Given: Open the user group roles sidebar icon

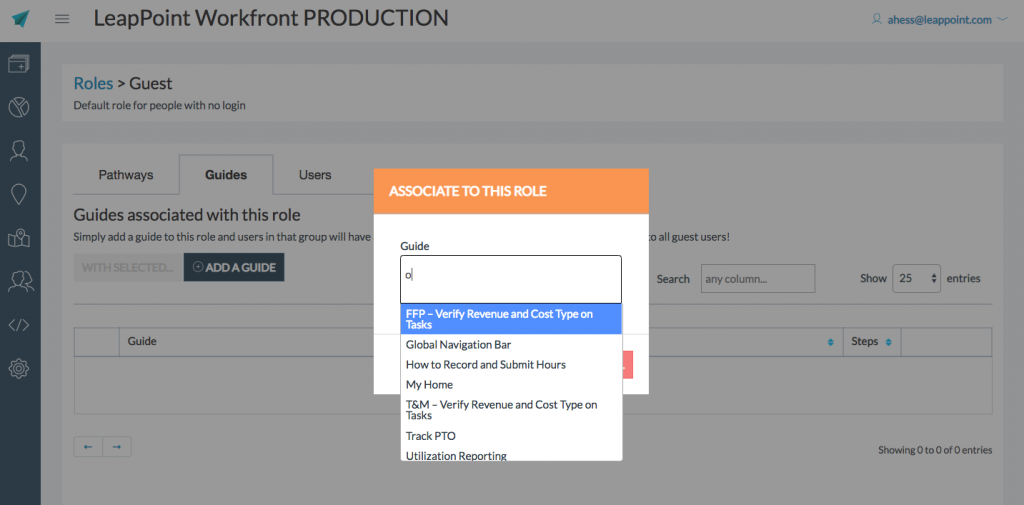Looking at the screenshot, I should [19, 281].
